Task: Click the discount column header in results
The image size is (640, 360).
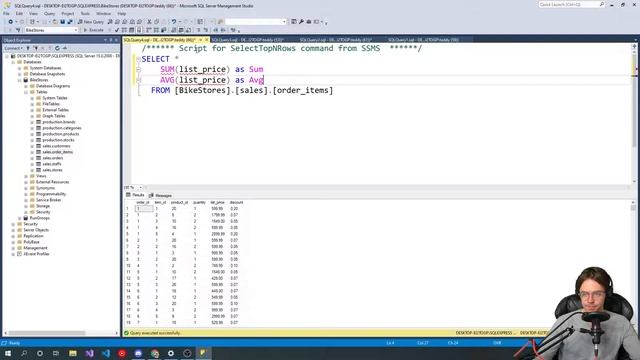Action: [236, 202]
